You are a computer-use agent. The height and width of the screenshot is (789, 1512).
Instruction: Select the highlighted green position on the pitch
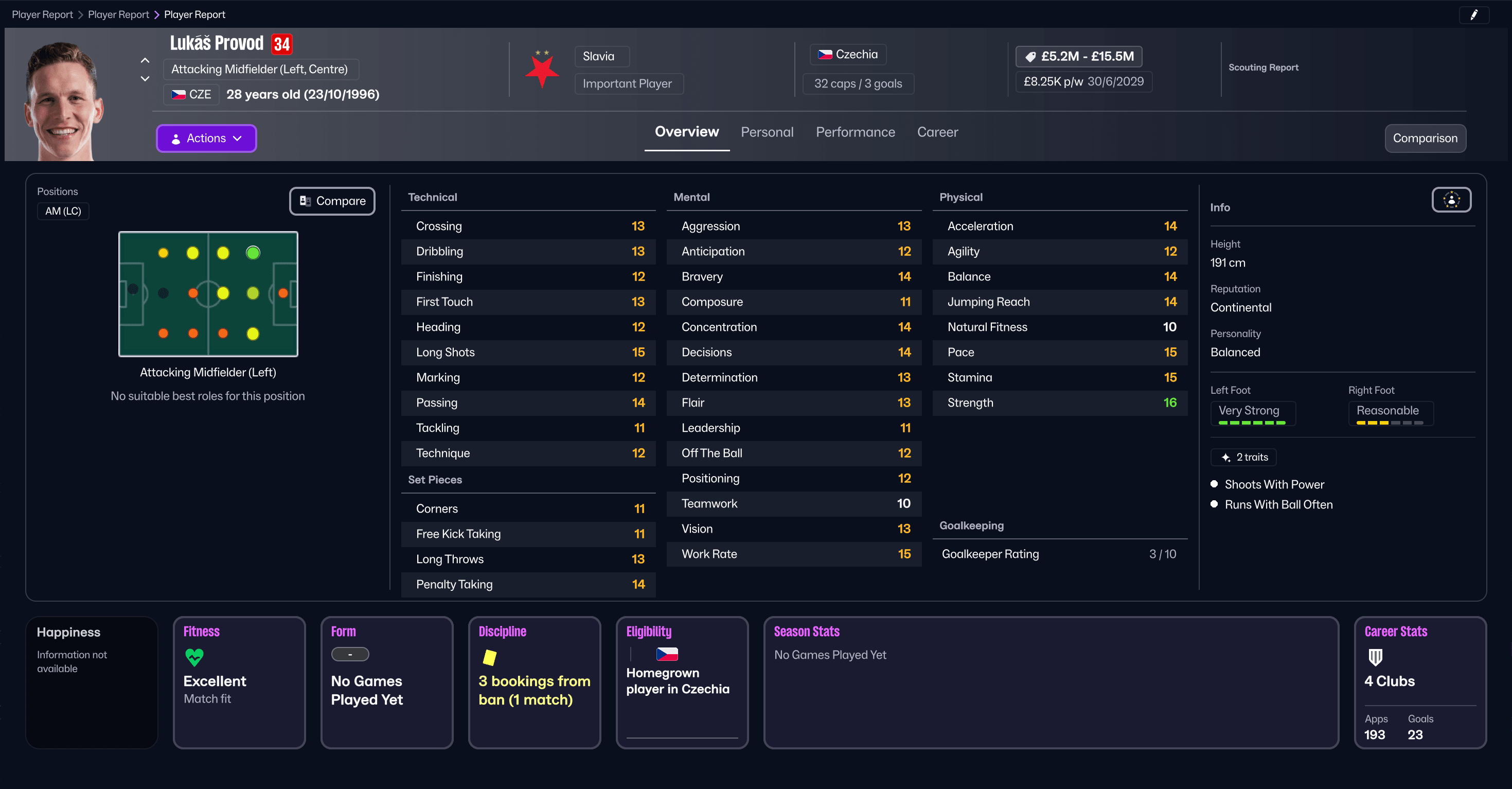tap(253, 253)
